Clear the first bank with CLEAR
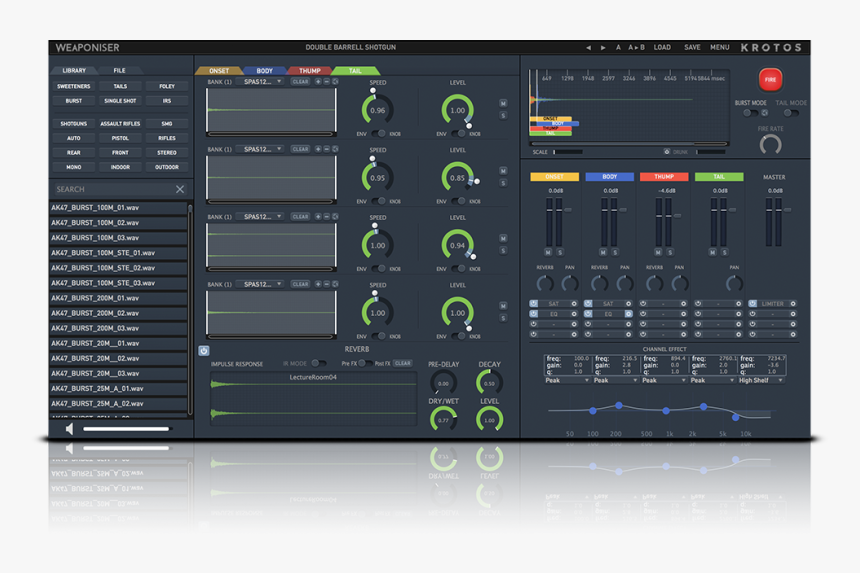The height and width of the screenshot is (573, 860). (301, 82)
